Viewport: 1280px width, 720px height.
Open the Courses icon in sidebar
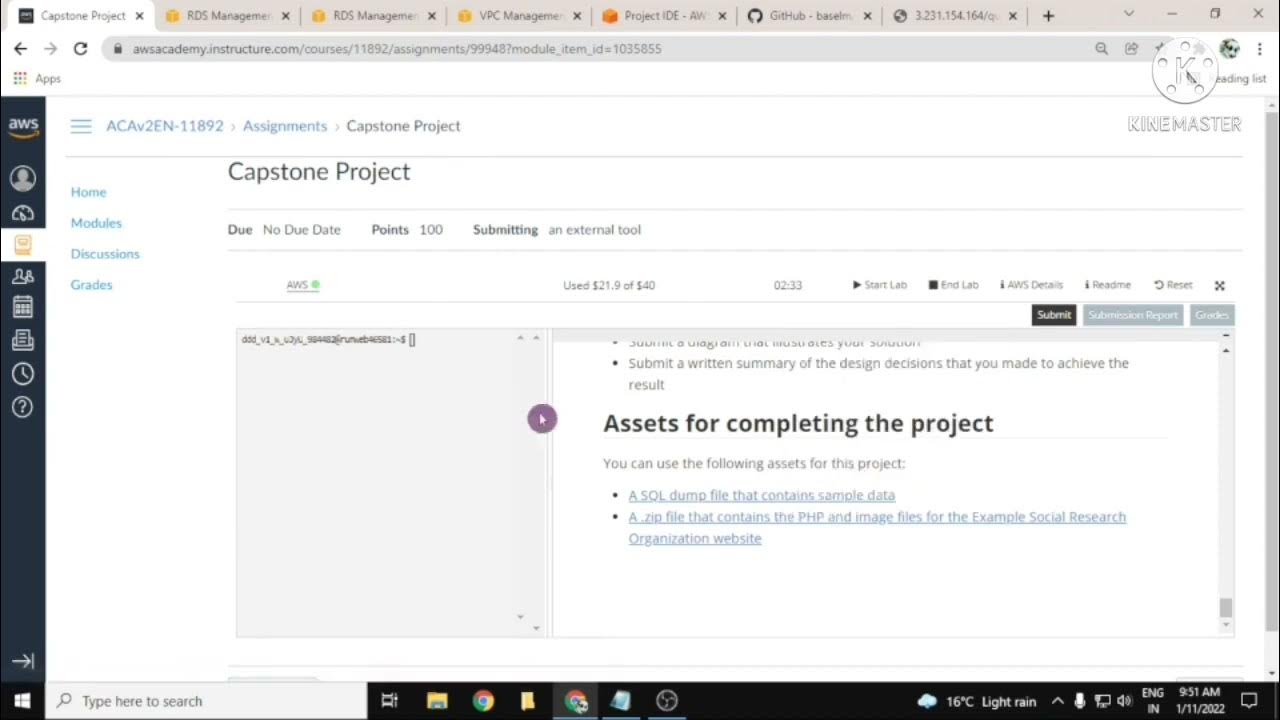(x=23, y=244)
